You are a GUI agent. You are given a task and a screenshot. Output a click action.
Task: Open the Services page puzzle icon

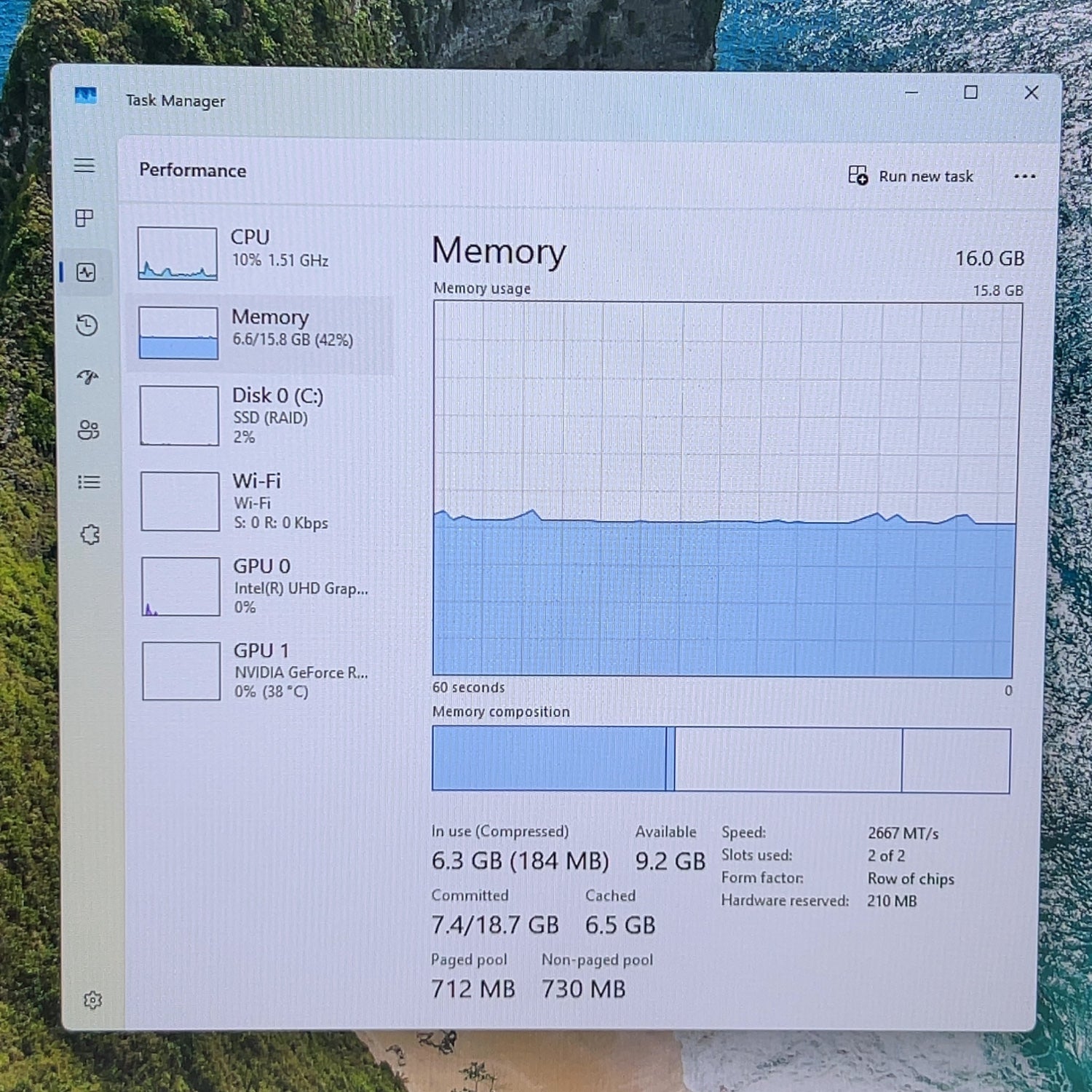90,534
